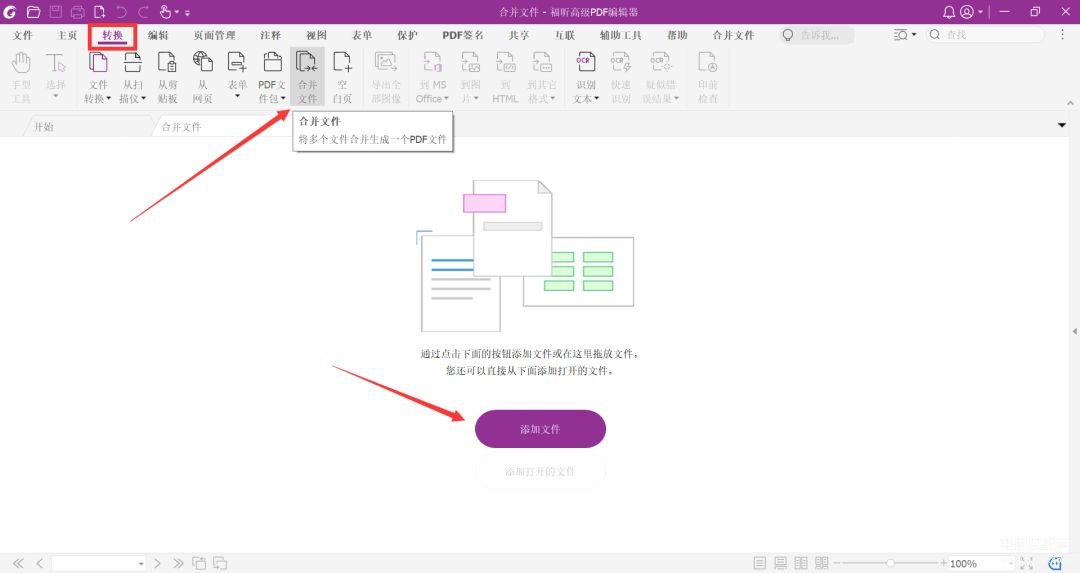Create PDF 从网页 from web page
Viewport: 1080px width, 573px height.
(202, 78)
